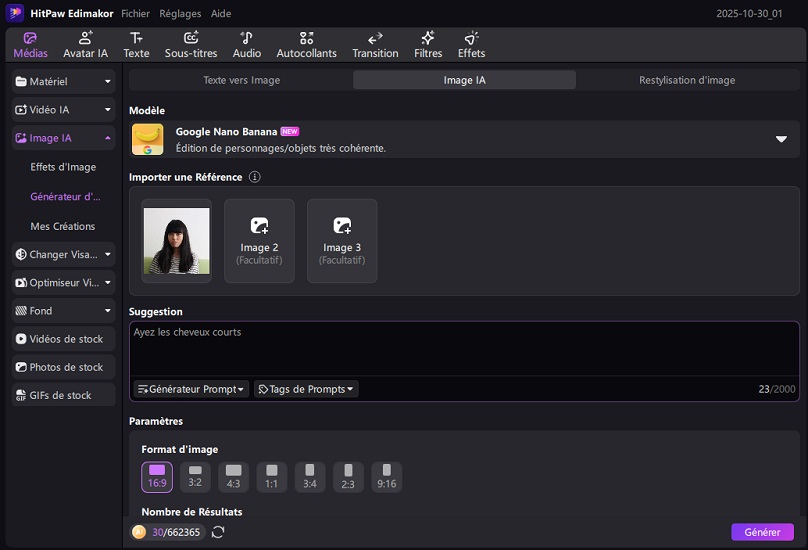This screenshot has height=550, width=808.
Task: Expand the model selection dropdown
Action: [781, 139]
